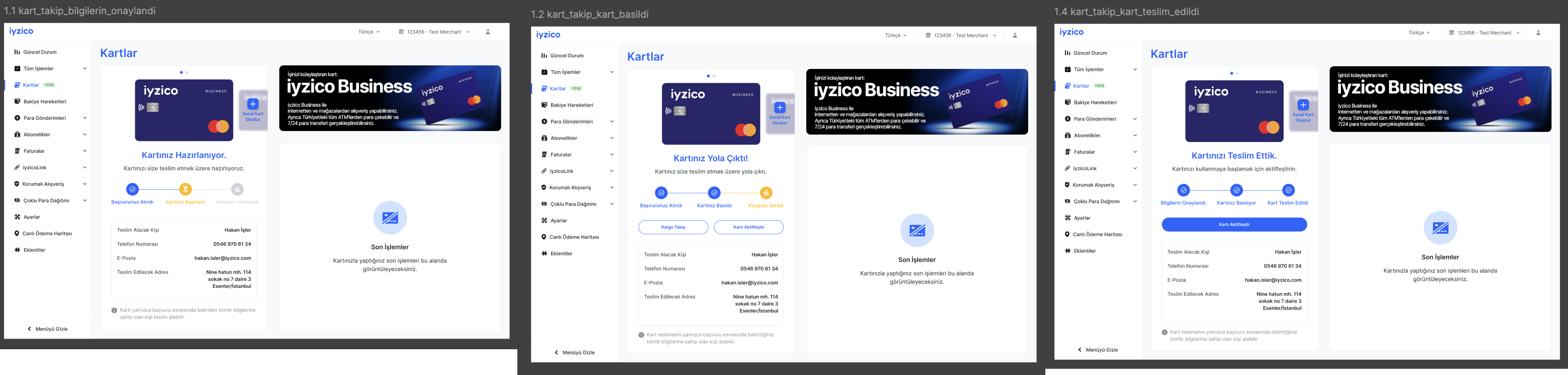This screenshot has width=1568, height=375.
Task: Click Çoklu Para Dağıtımı icon in frame 1.4
Action: pos(1068,202)
